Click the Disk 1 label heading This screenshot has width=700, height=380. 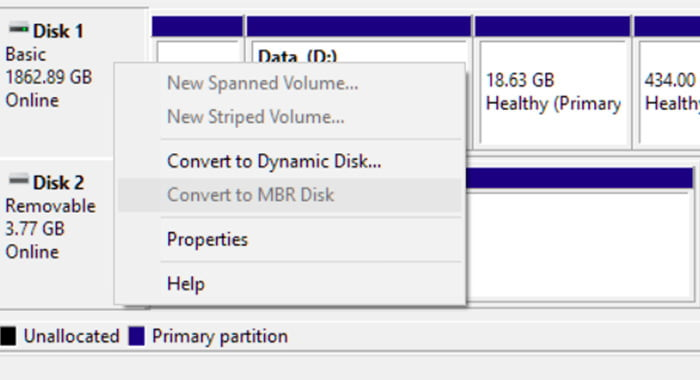point(58,31)
